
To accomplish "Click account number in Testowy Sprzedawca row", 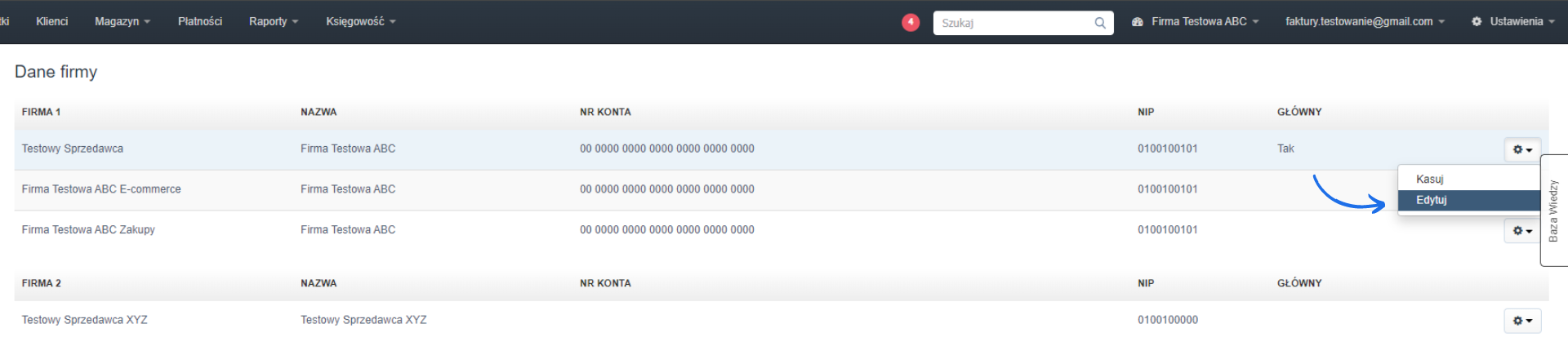I will coord(667,149).
